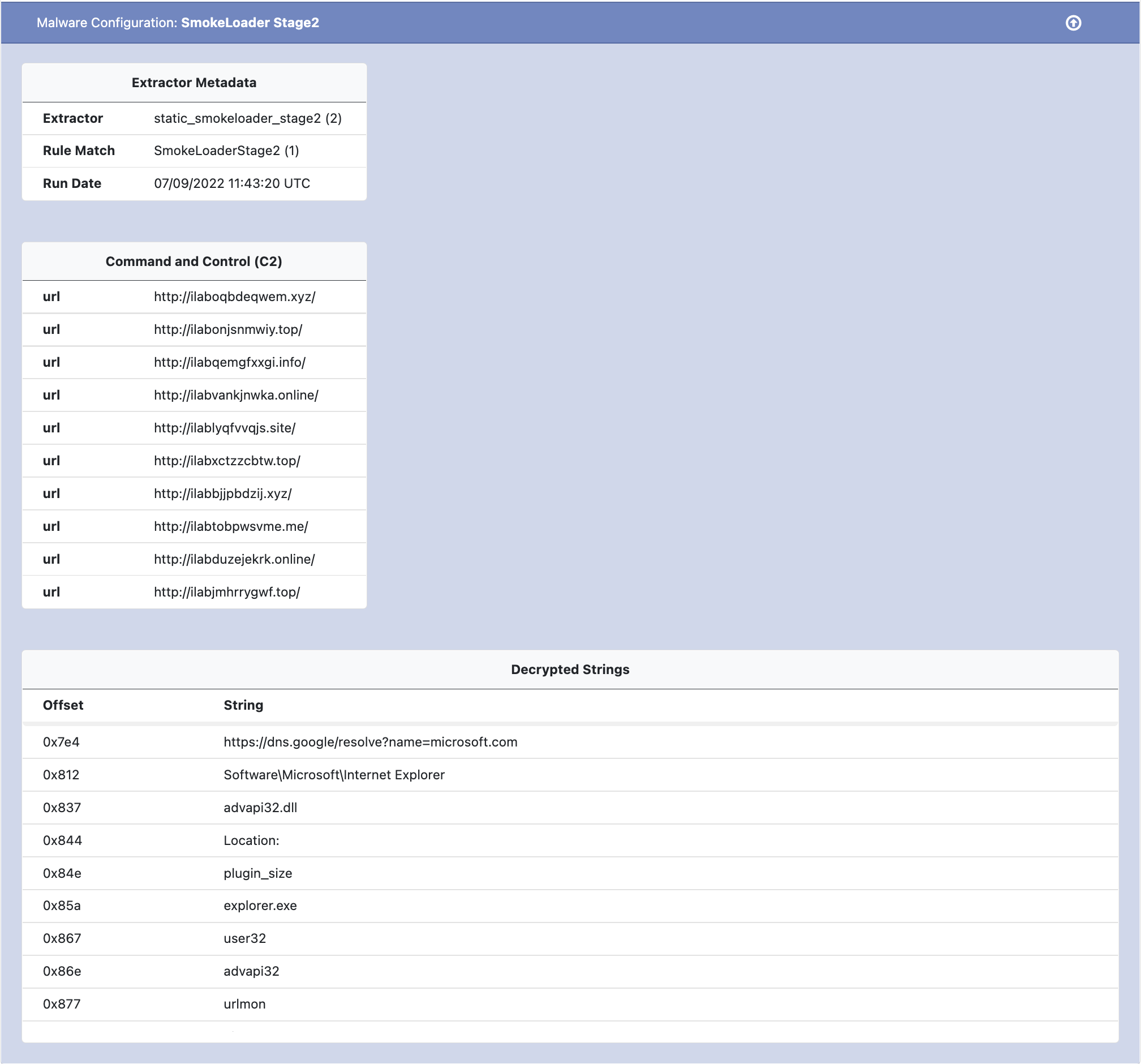Click the String column header

[243, 705]
